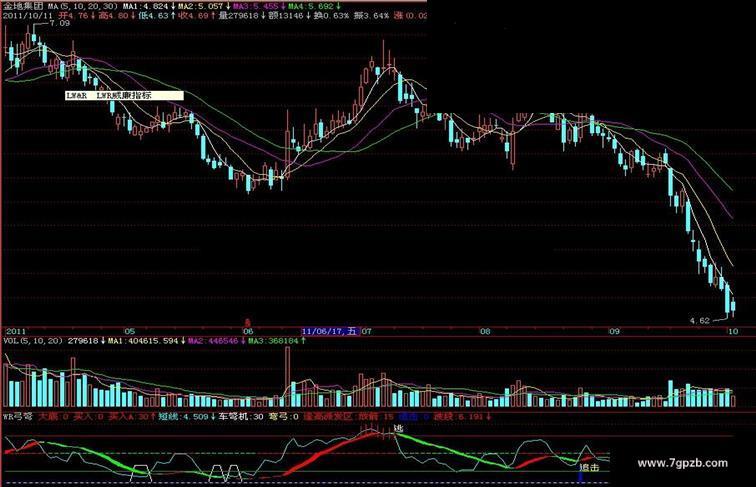
Task: Click the 2011 label on time axis
Action: coord(15,331)
